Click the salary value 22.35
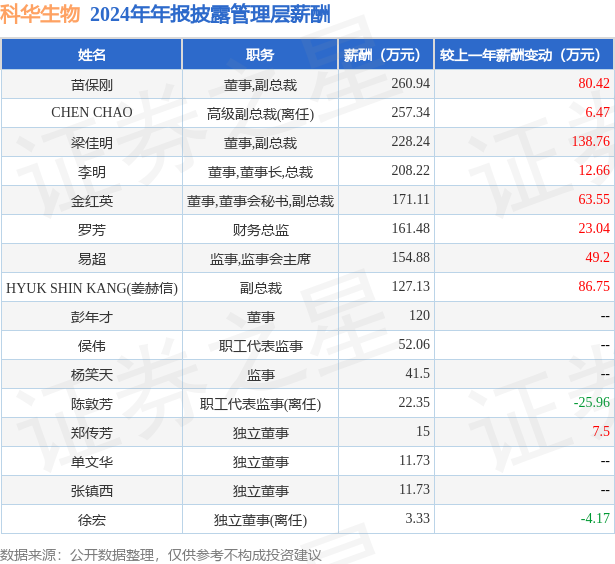The image size is (615, 564). coord(414,402)
